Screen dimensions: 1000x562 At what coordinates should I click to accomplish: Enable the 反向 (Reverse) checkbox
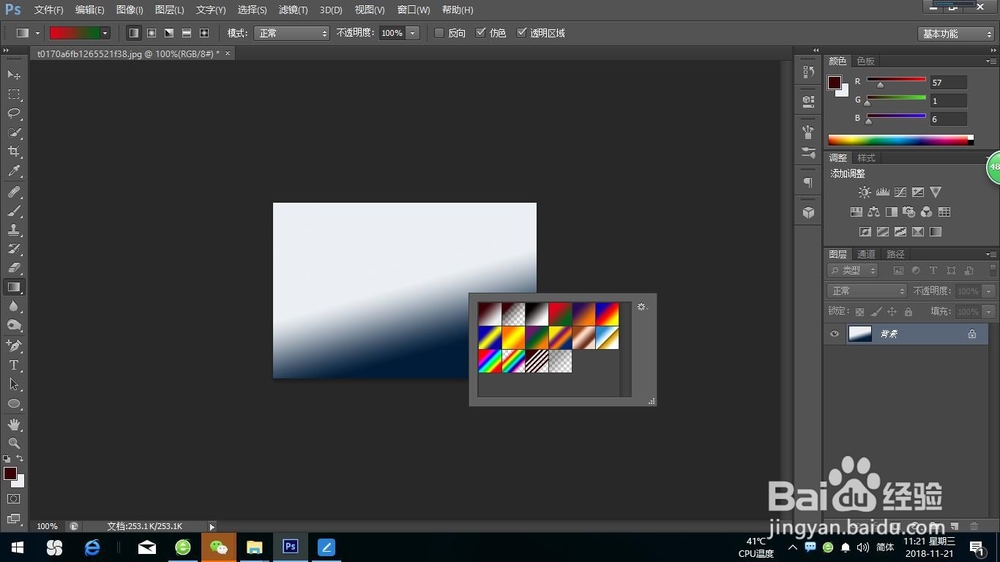(x=439, y=33)
